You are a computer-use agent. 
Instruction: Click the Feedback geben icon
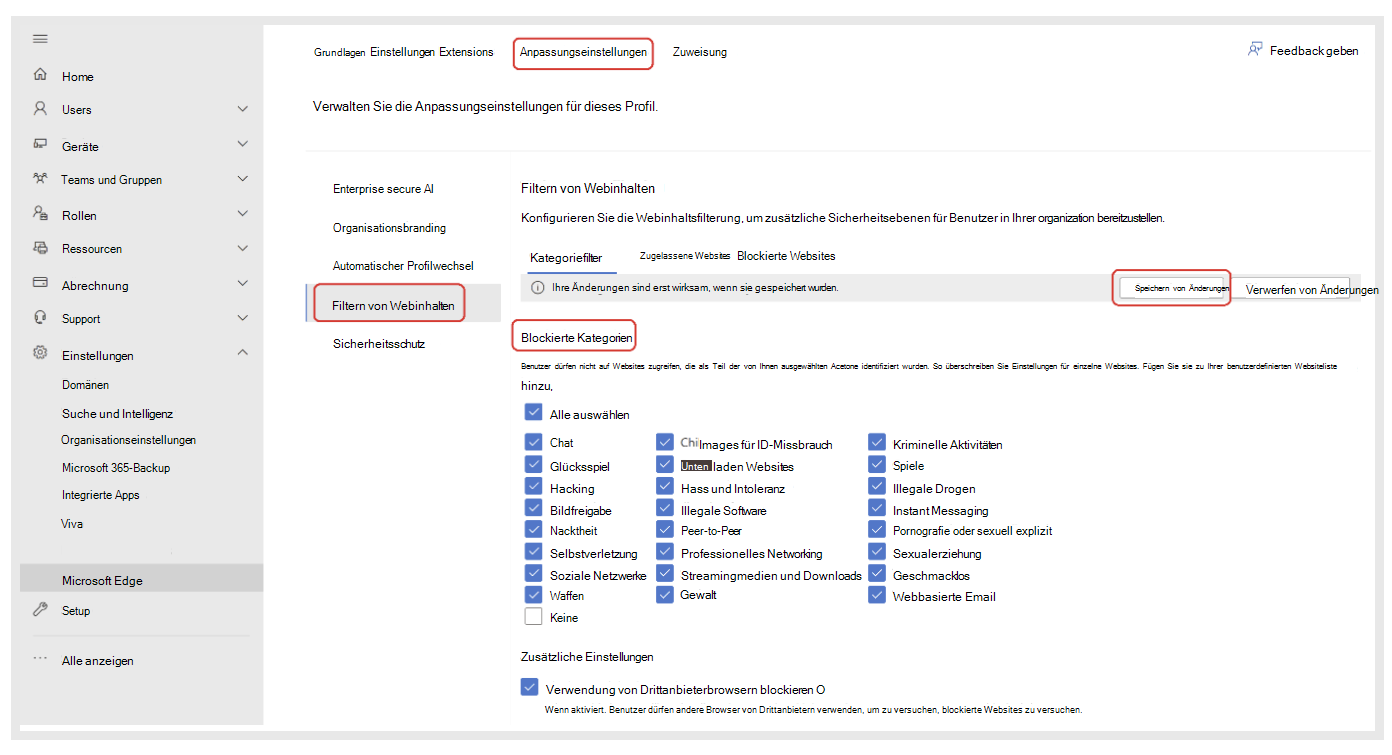(x=1254, y=48)
